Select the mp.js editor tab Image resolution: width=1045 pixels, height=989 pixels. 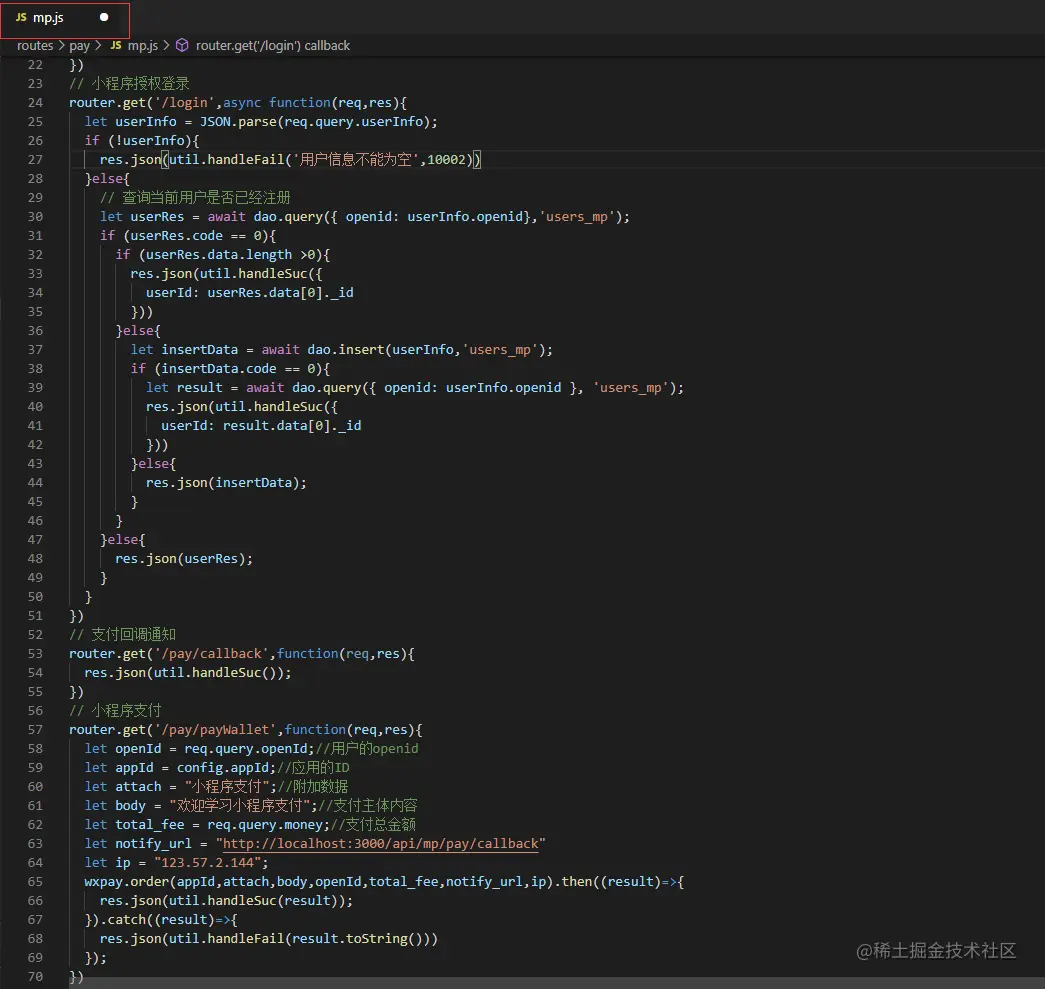click(x=49, y=18)
